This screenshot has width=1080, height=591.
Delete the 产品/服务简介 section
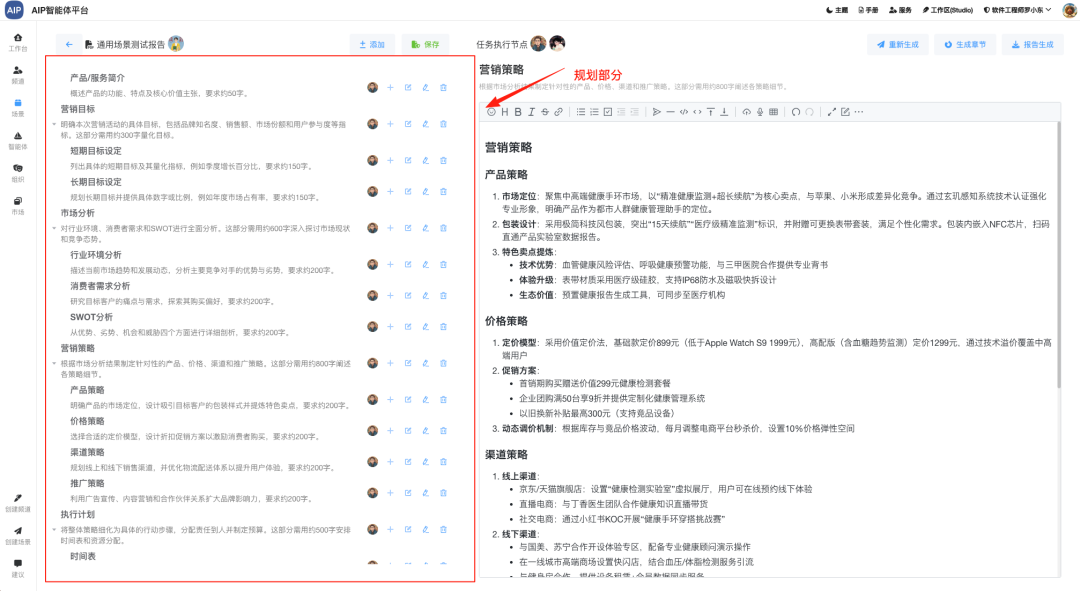point(444,87)
